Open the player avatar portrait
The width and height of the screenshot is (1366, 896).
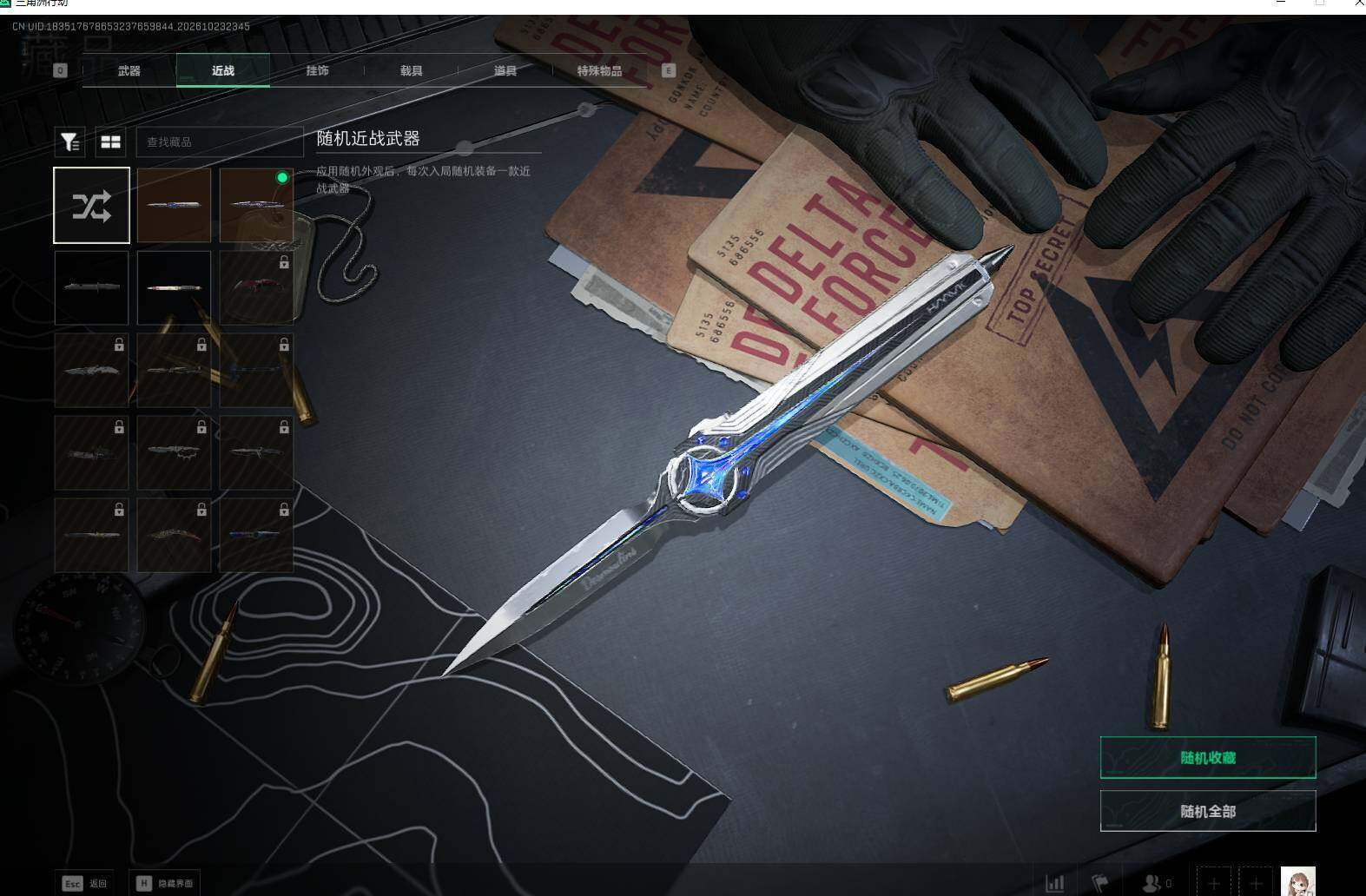pyautogui.click(x=1298, y=881)
